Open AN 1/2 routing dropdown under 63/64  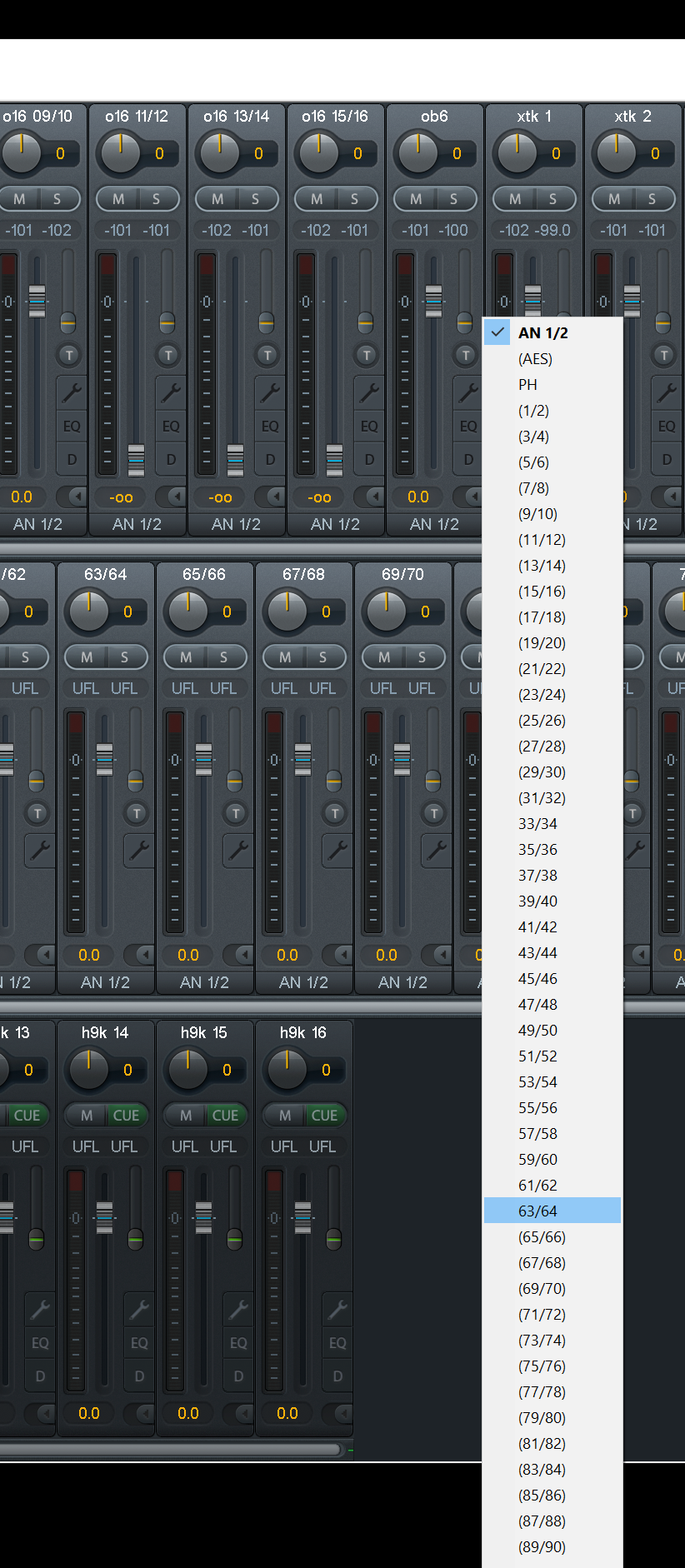point(106,982)
